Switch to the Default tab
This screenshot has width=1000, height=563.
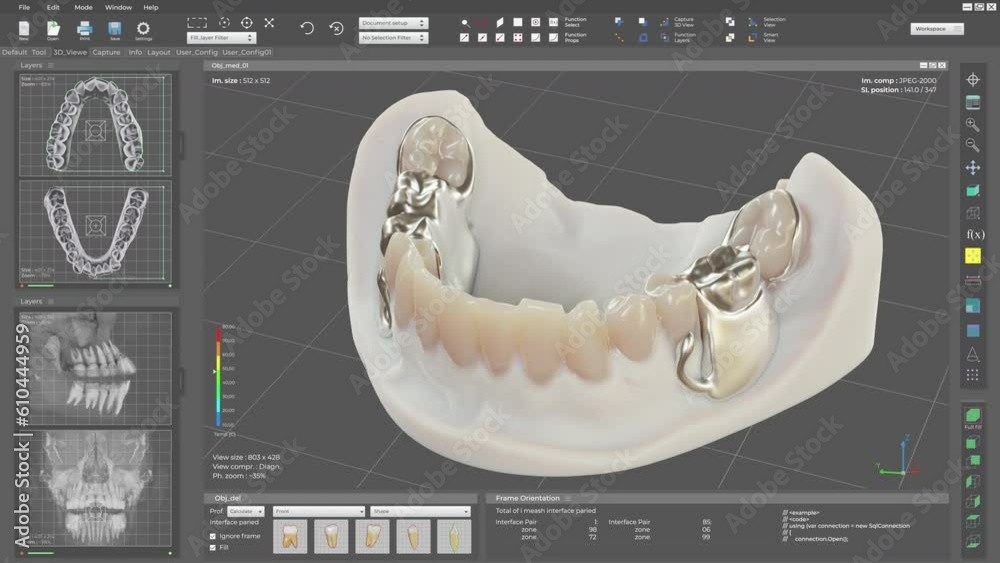point(14,52)
